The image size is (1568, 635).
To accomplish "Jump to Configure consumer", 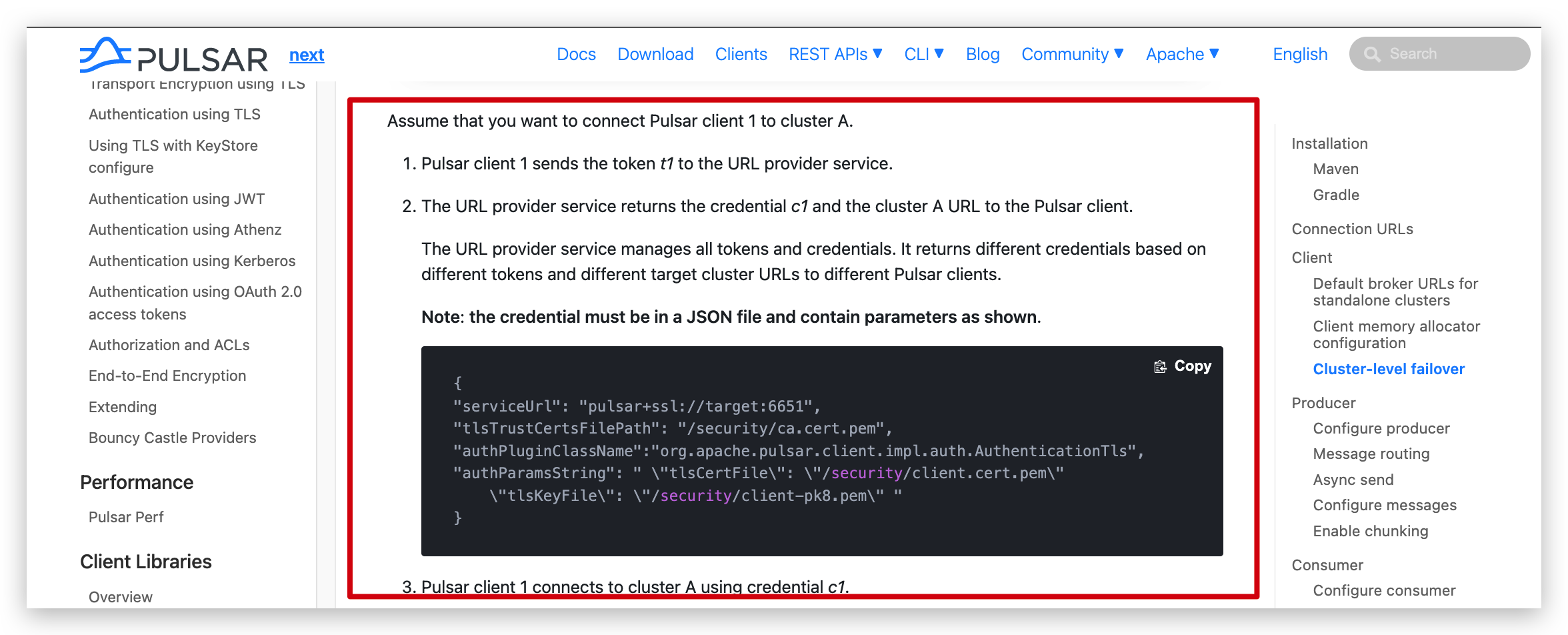I will pos(1384,590).
